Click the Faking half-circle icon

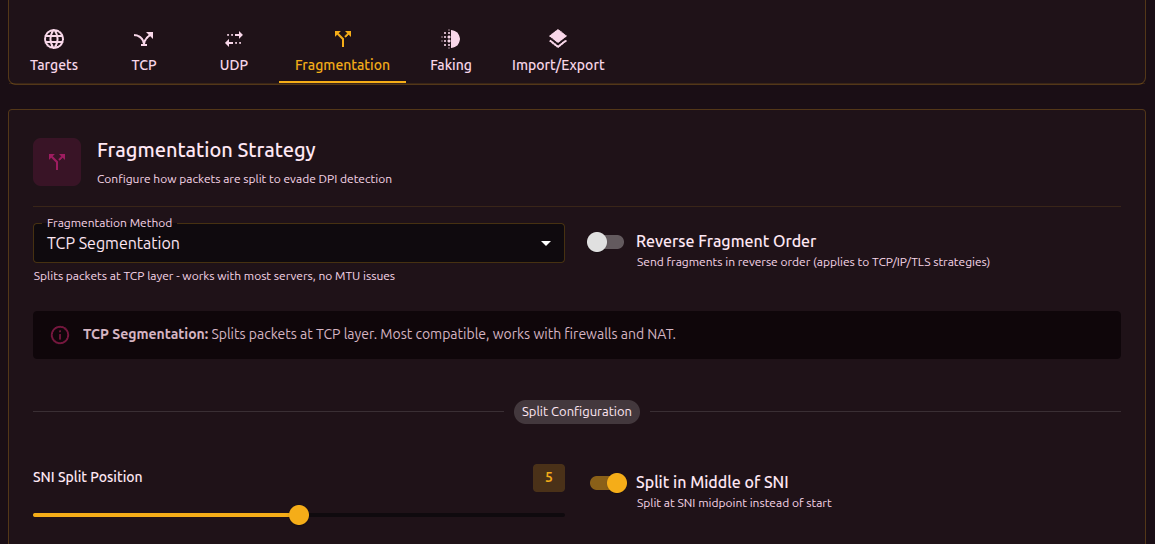coord(451,39)
